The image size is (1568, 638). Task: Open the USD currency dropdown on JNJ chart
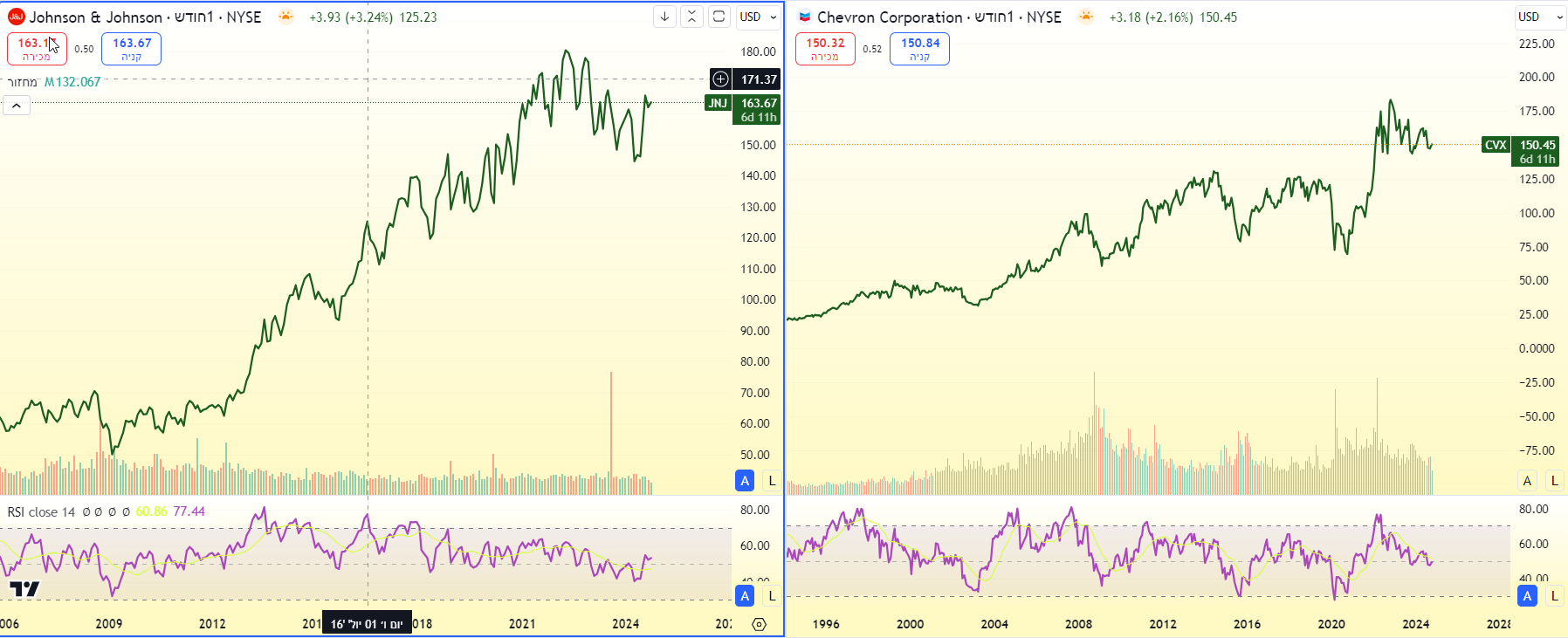coord(756,17)
